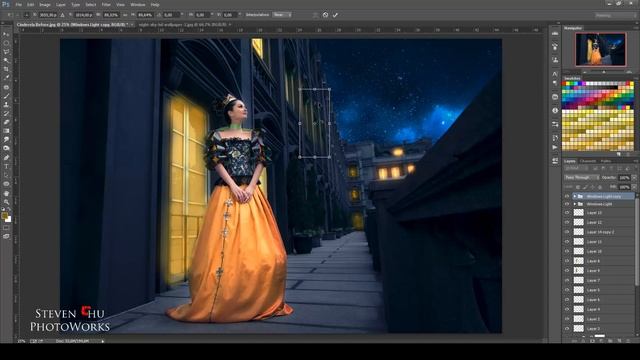Viewport: 640px width, 360px height.
Task: Select the Ellipse shape tool
Action: (6, 184)
